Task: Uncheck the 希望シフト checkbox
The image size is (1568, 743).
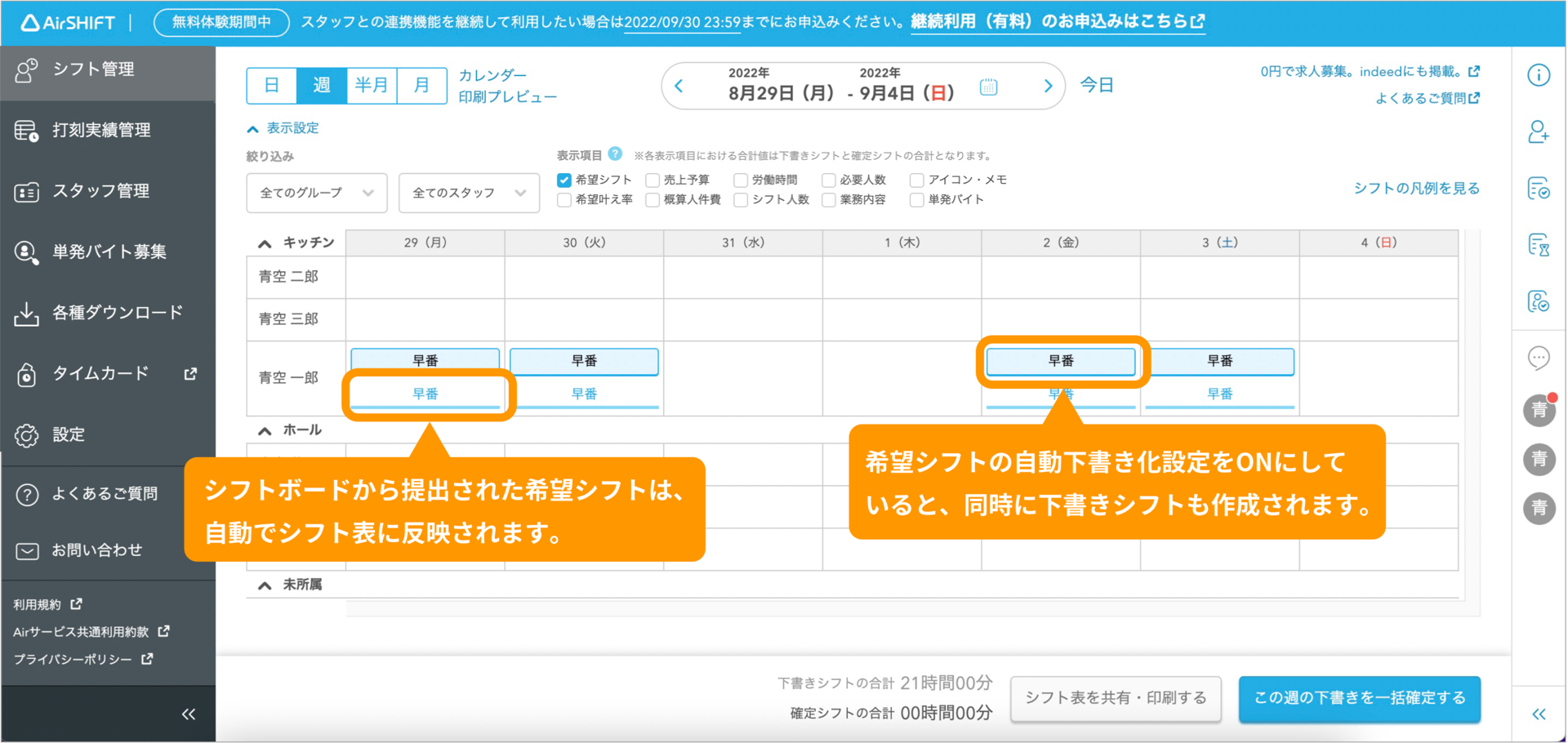Action: coord(564,180)
